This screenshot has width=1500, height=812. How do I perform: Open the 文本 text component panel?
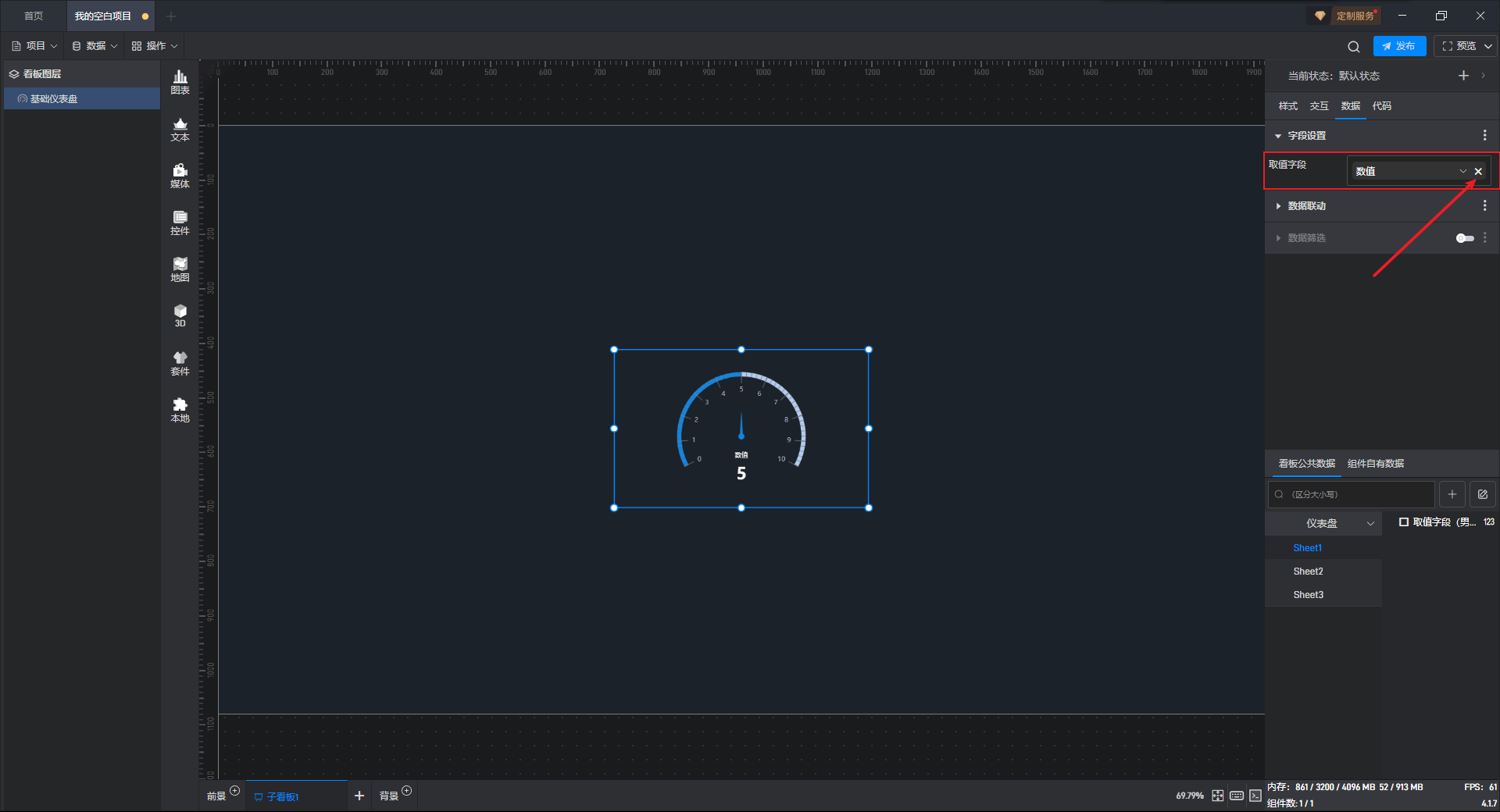coord(180,129)
